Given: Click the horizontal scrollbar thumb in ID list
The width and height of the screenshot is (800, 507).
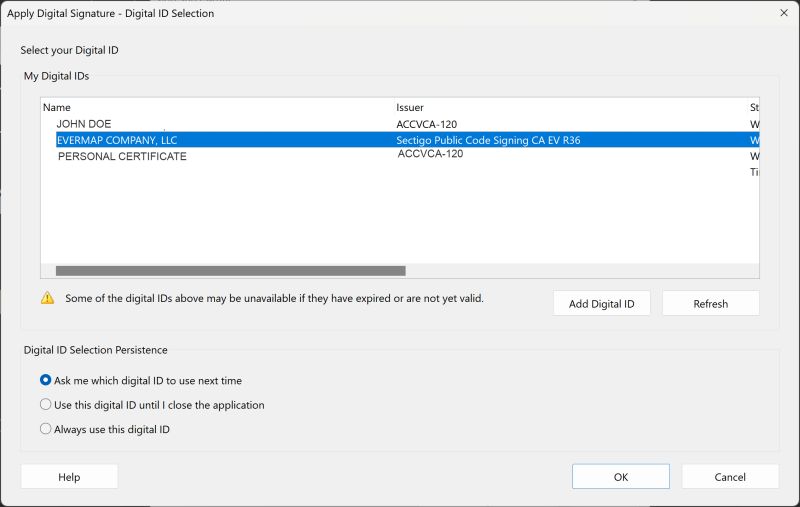Looking at the screenshot, I should click(230, 271).
